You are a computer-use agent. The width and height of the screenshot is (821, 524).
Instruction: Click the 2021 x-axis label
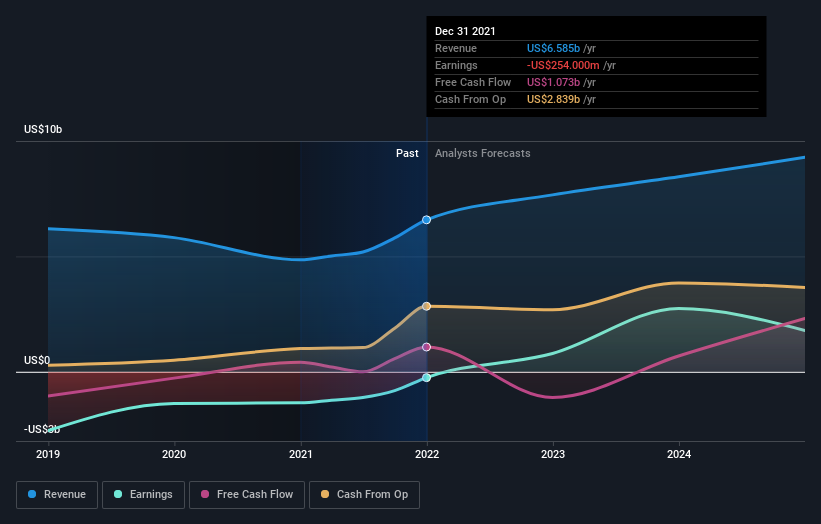301,454
